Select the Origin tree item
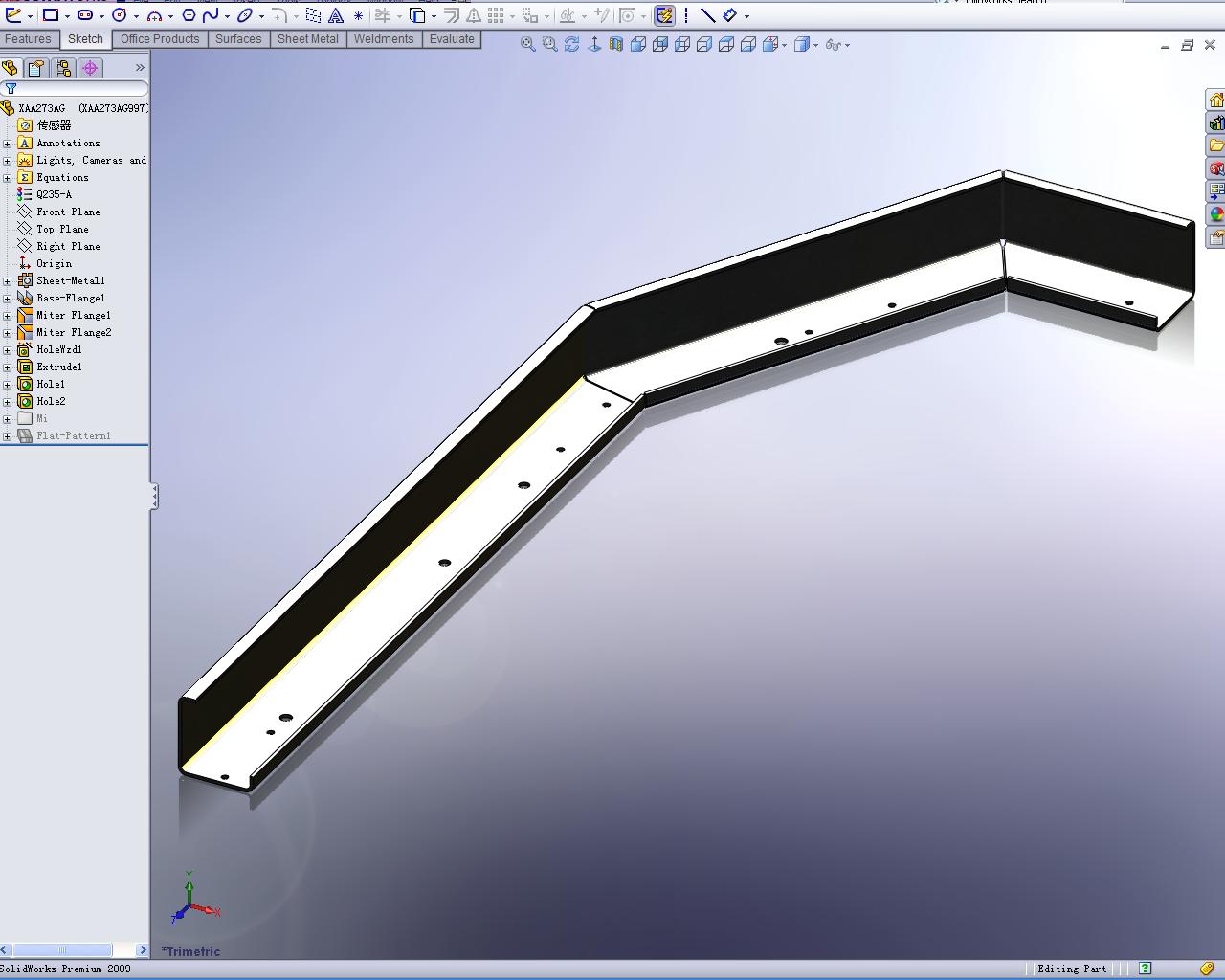Image resolution: width=1225 pixels, height=980 pixels. click(45, 264)
